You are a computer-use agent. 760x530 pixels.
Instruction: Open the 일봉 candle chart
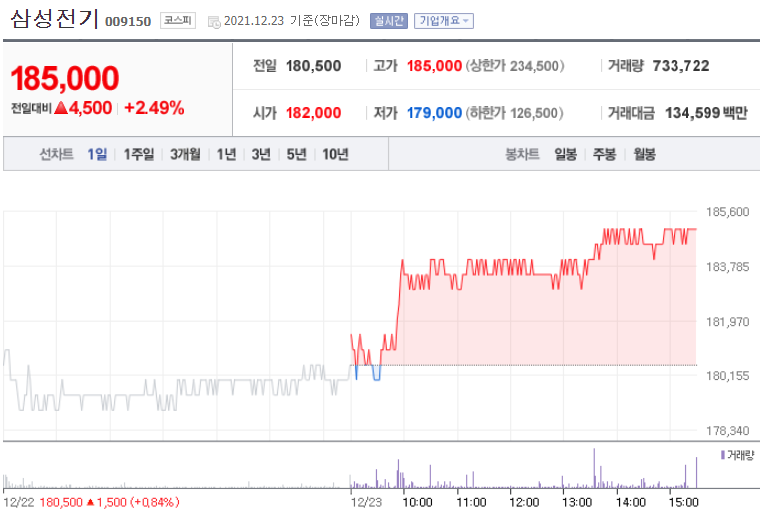pos(566,154)
